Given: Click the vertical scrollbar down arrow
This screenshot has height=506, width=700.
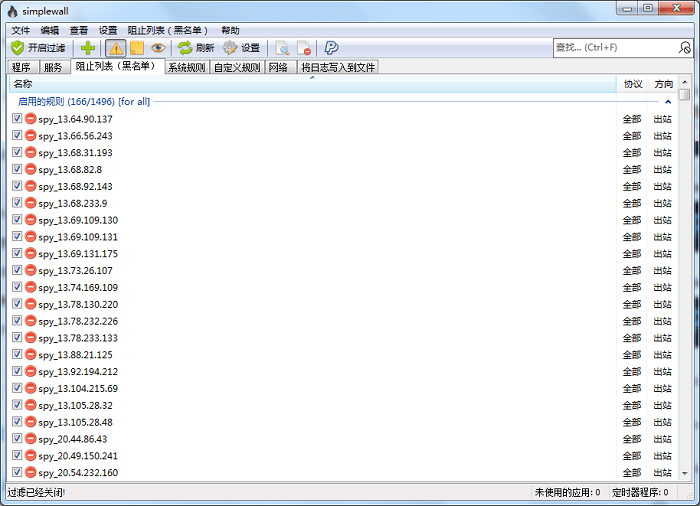Looking at the screenshot, I should 684,476.
